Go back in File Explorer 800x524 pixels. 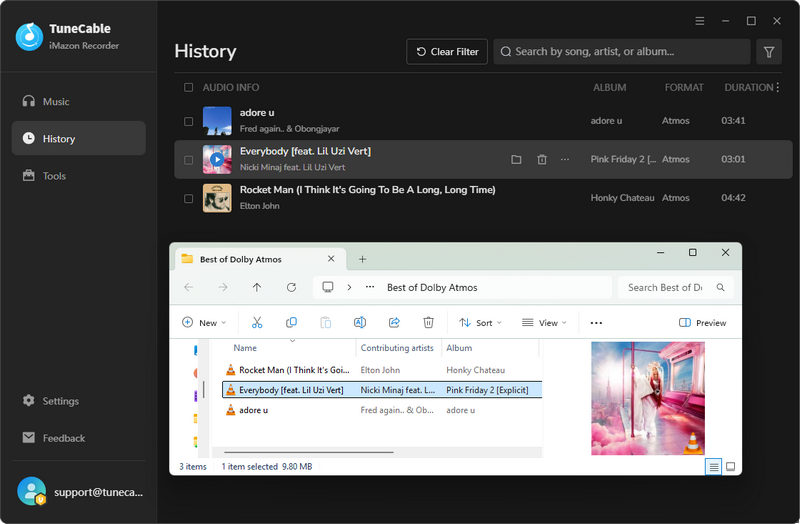coord(188,287)
